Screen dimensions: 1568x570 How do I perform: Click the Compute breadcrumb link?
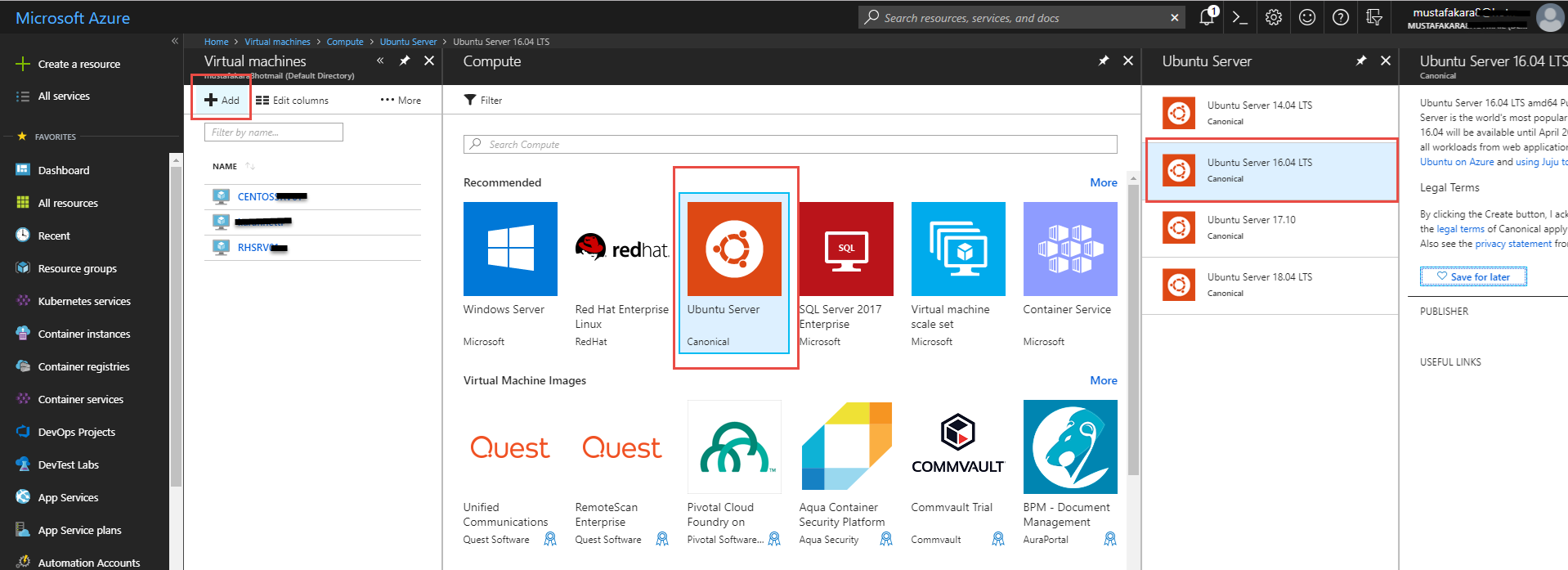[x=345, y=42]
